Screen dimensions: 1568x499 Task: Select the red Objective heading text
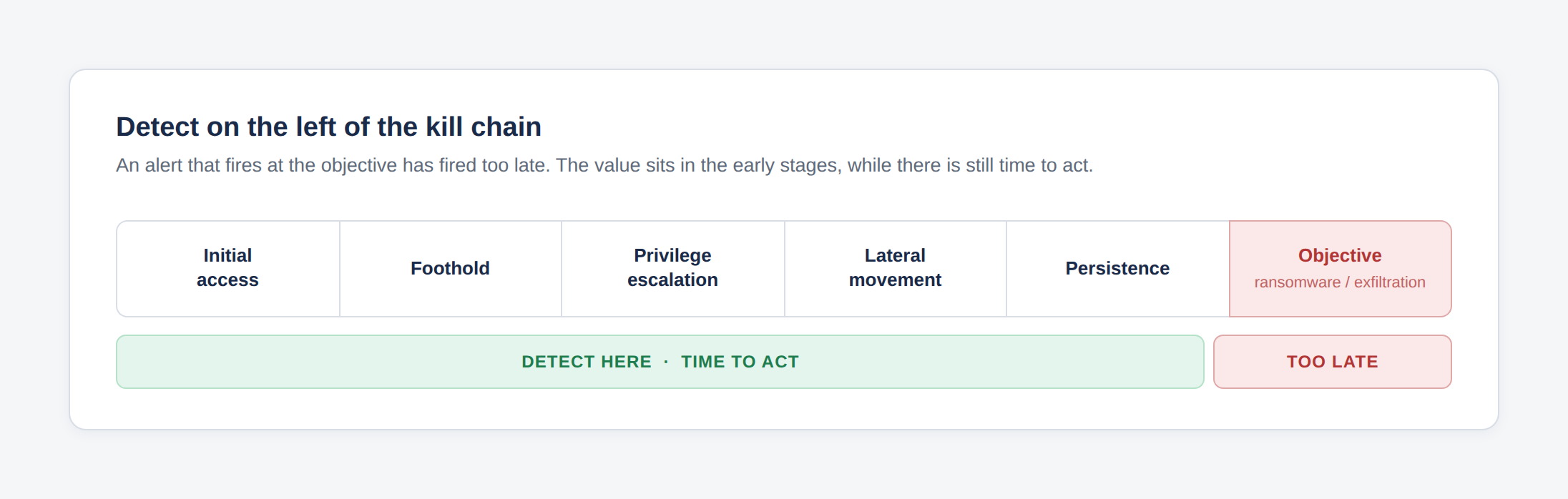coord(1340,255)
